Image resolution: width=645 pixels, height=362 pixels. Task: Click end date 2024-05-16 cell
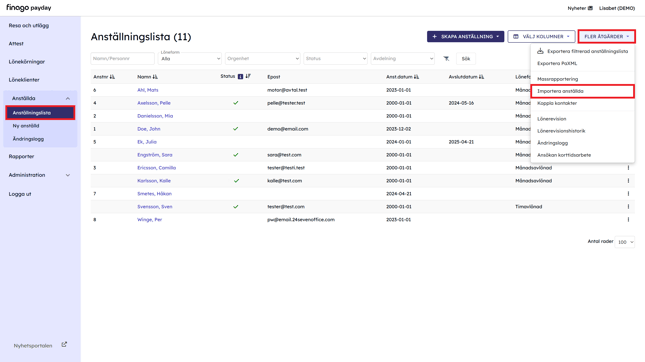tap(461, 103)
